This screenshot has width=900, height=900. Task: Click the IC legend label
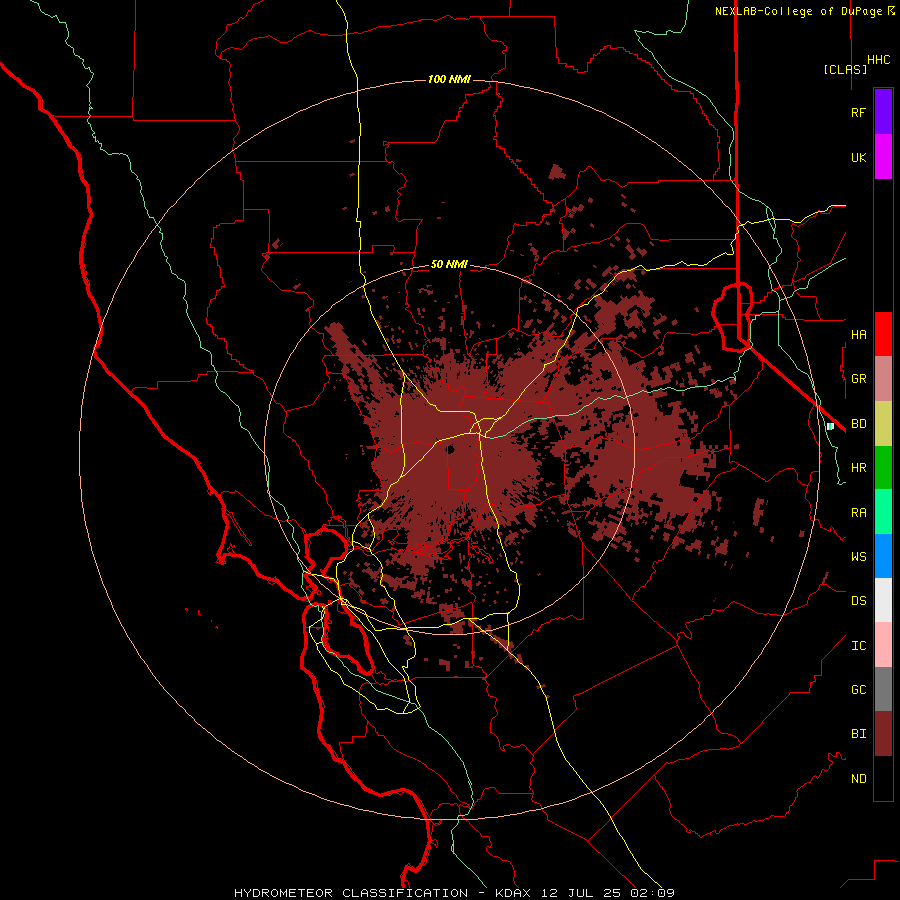[858, 645]
